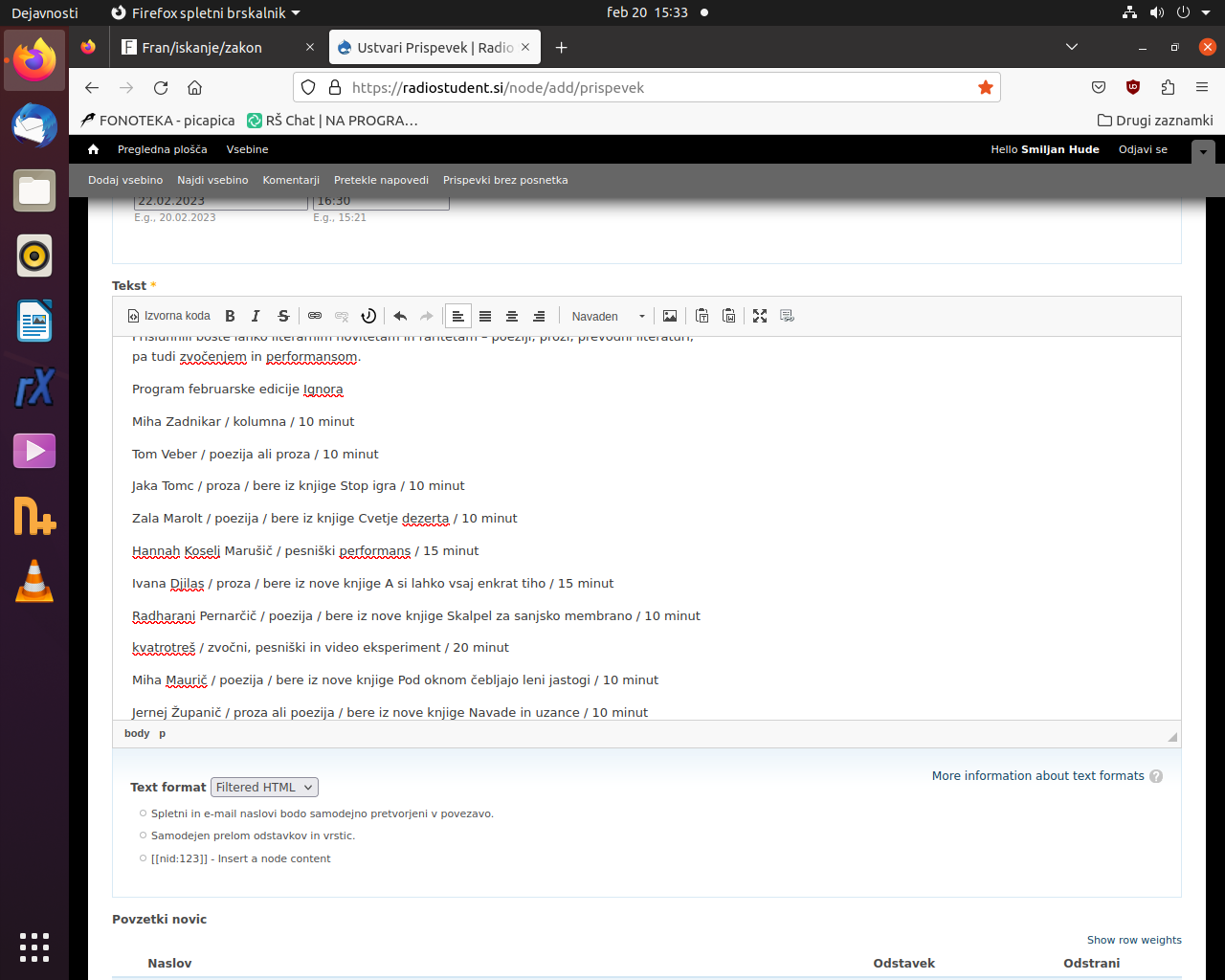Viewport: 1225px width, 980px height.
Task: Insert an image using the image icon
Action: point(670,316)
